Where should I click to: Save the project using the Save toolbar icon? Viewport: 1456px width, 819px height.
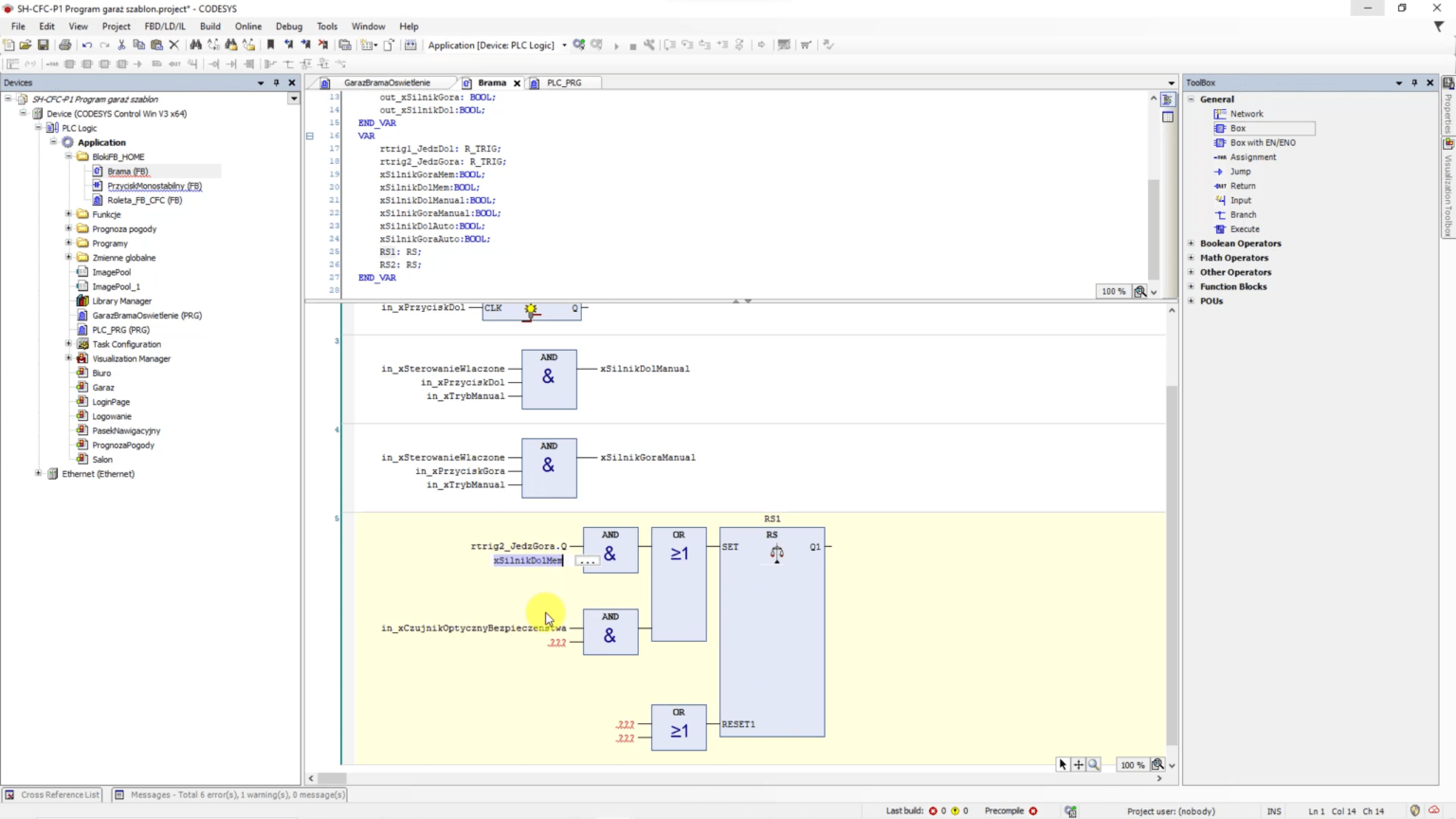pos(43,45)
